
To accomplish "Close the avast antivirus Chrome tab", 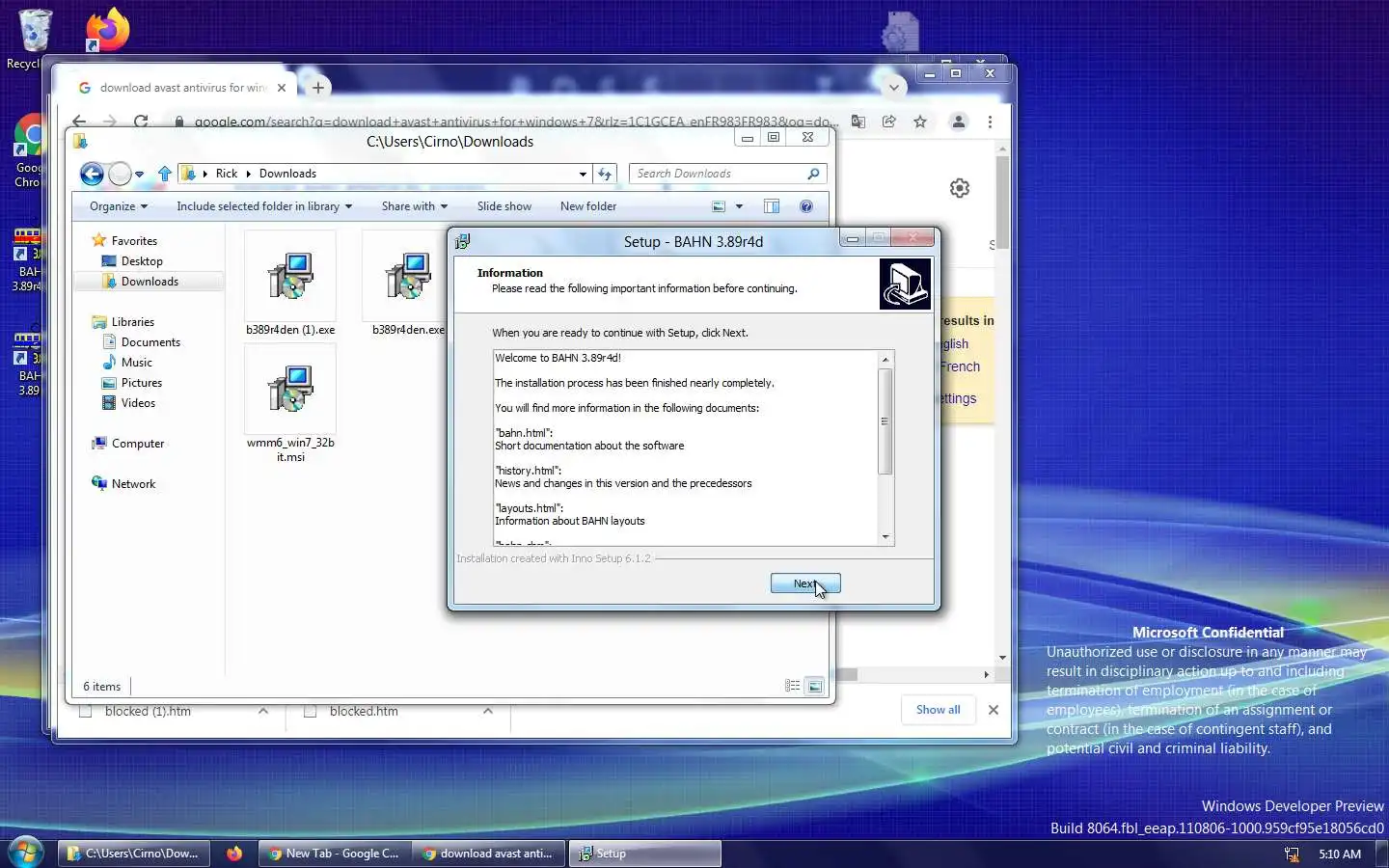I will pyautogui.click(x=282, y=88).
